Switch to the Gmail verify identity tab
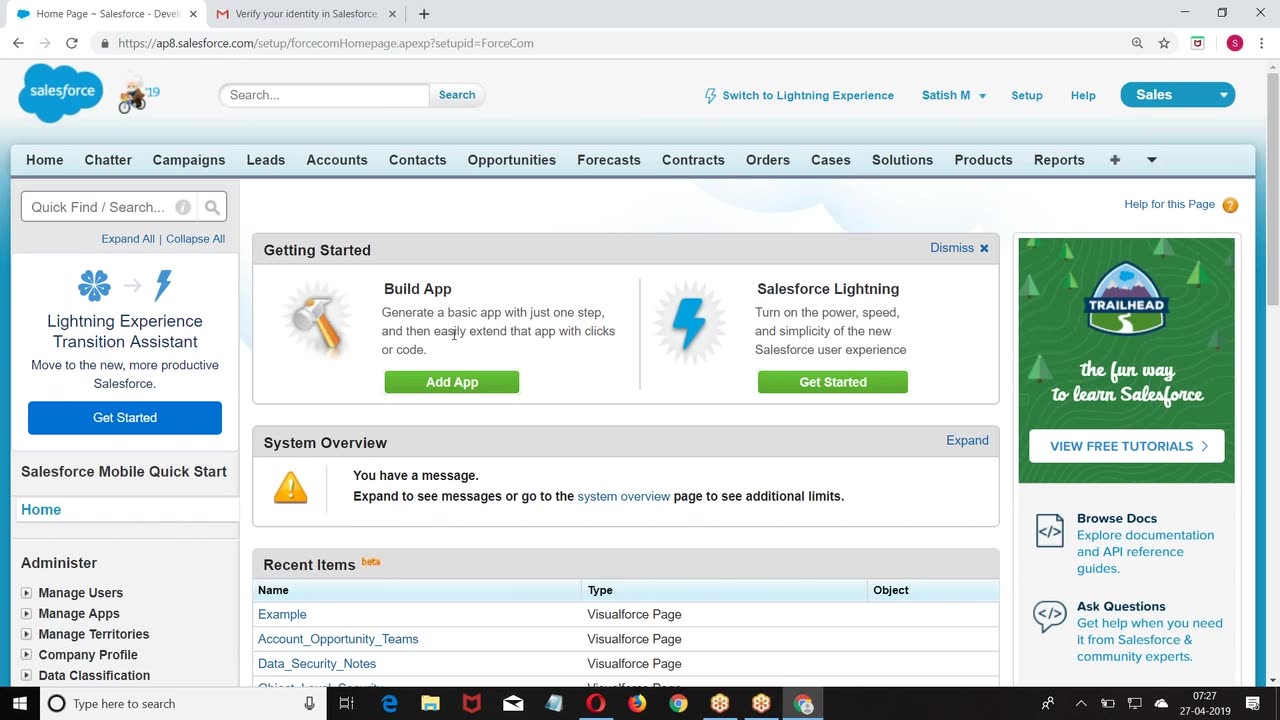This screenshot has height=720, width=1280. (304, 14)
